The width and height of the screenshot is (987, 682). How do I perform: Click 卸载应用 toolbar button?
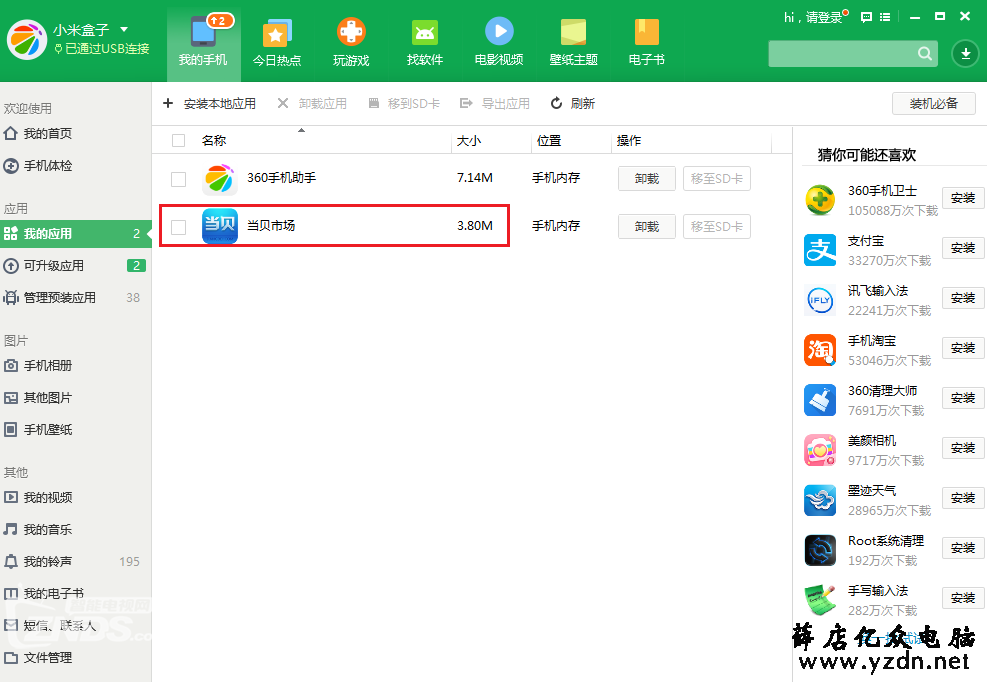313,103
